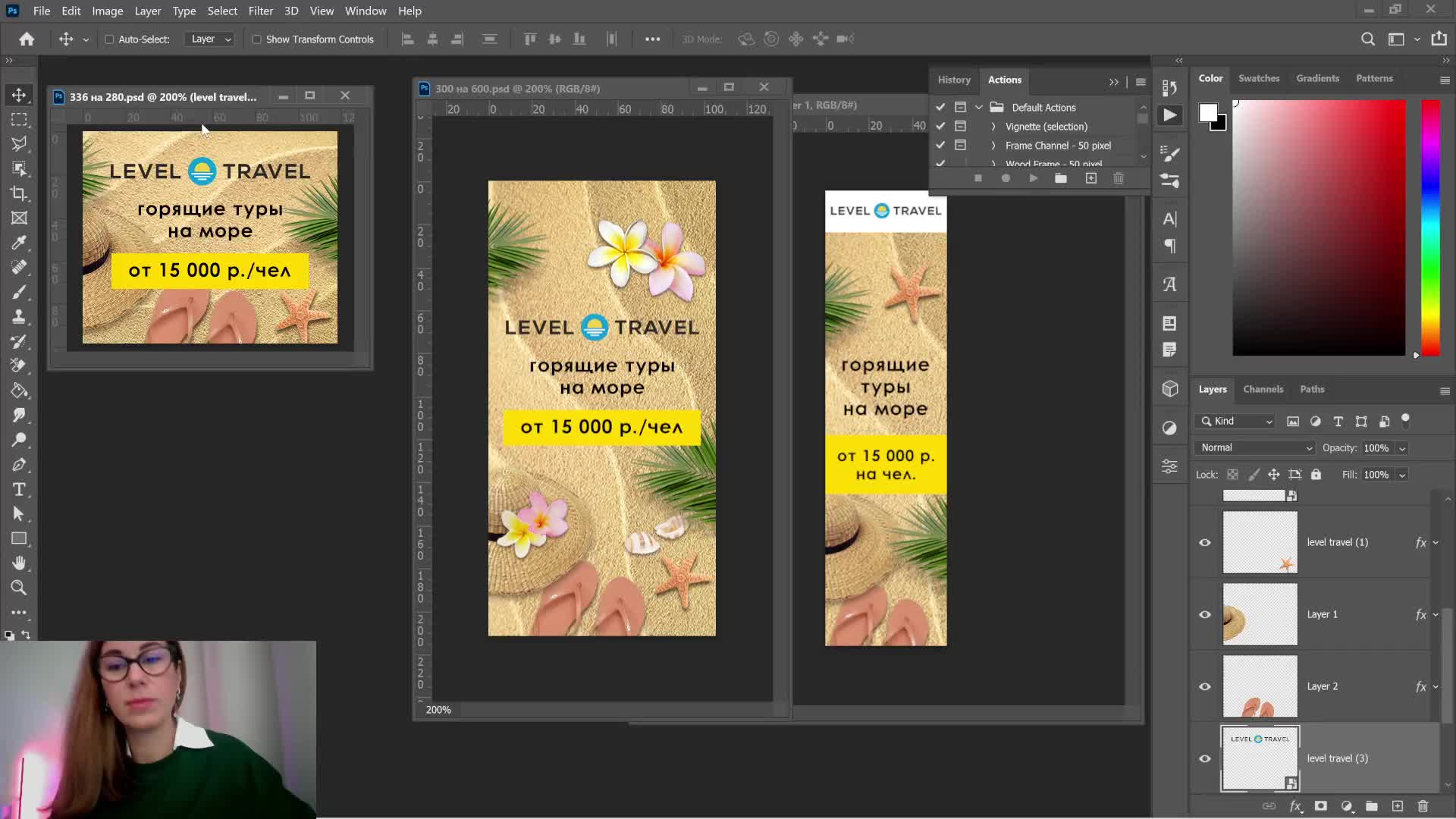Switch to the Swatches tab
The height and width of the screenshot is (819, 1456).
tap(1258, 78)
